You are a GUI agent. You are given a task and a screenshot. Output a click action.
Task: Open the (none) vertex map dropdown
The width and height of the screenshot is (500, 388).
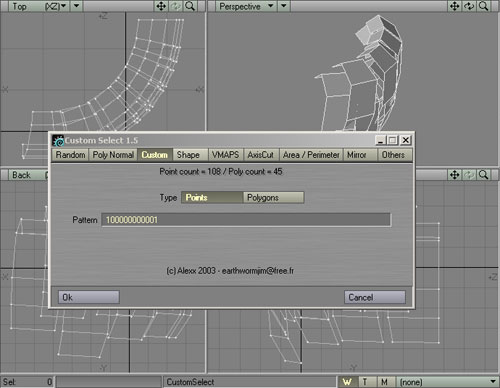[x=447, y=382]
